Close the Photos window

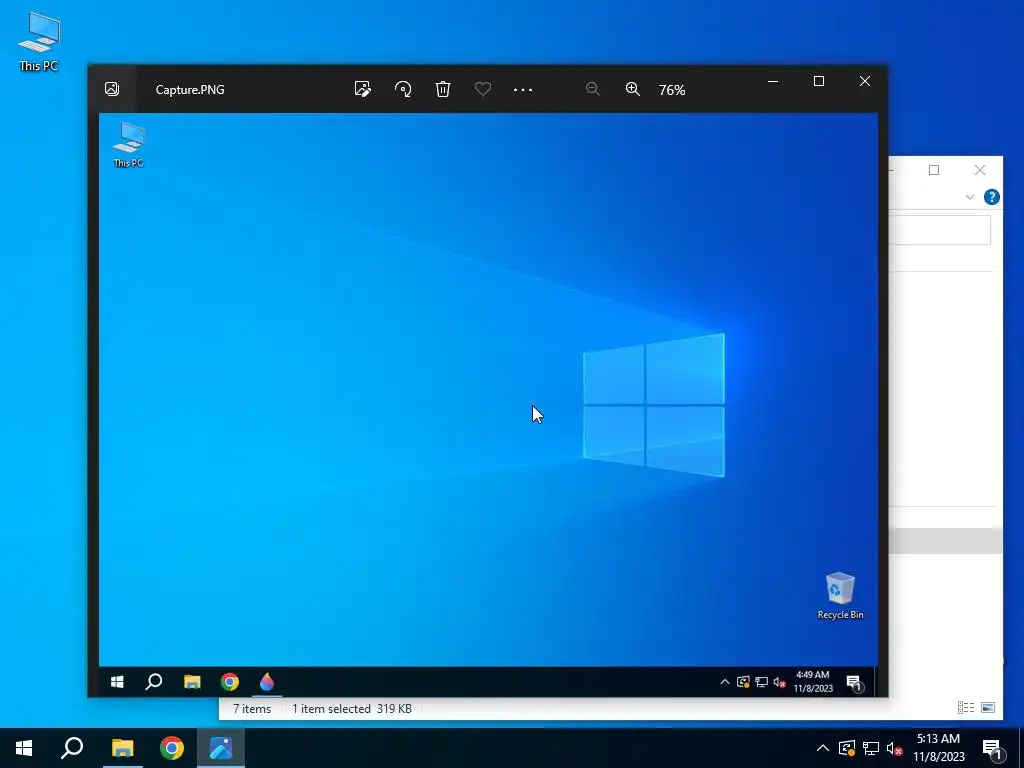click(865, 81)
